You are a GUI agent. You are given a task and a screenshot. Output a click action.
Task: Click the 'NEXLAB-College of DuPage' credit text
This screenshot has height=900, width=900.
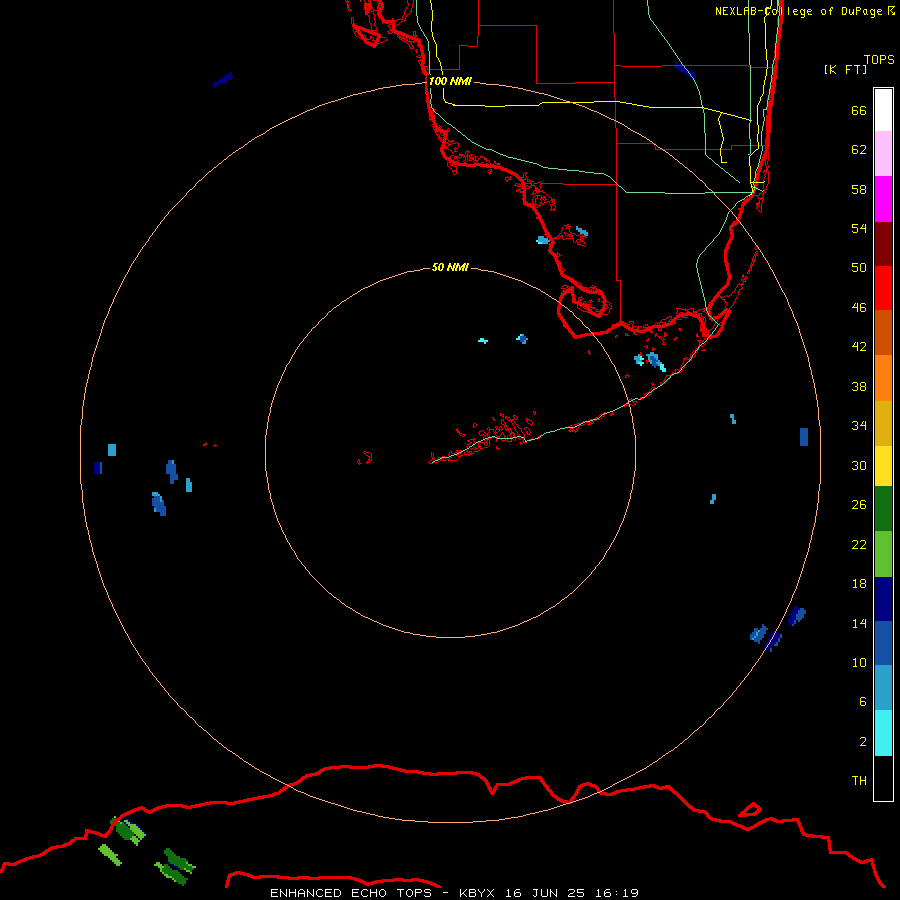(798, 11)
